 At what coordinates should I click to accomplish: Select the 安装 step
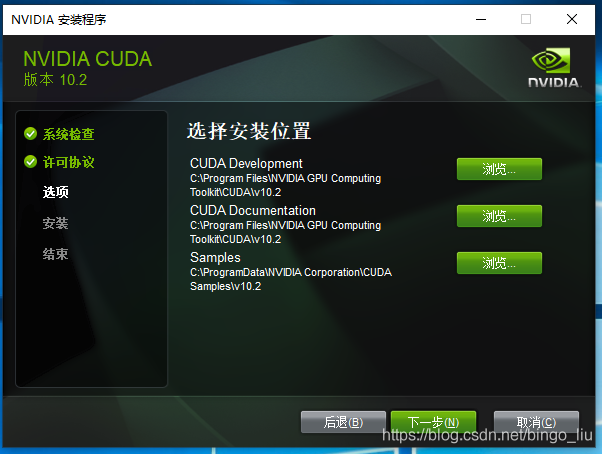55,223
